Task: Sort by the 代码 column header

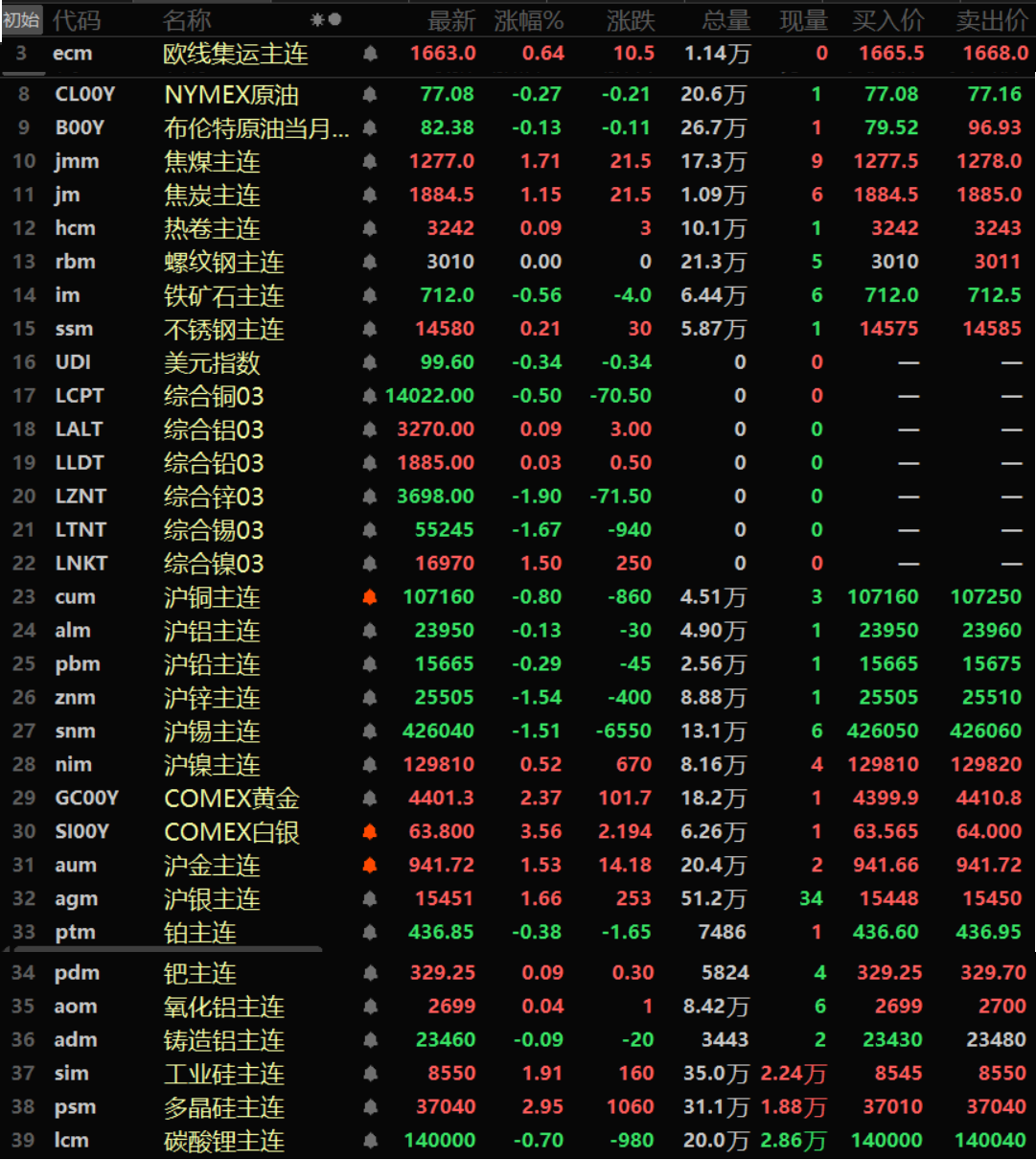Action: [x=77, y=20]
